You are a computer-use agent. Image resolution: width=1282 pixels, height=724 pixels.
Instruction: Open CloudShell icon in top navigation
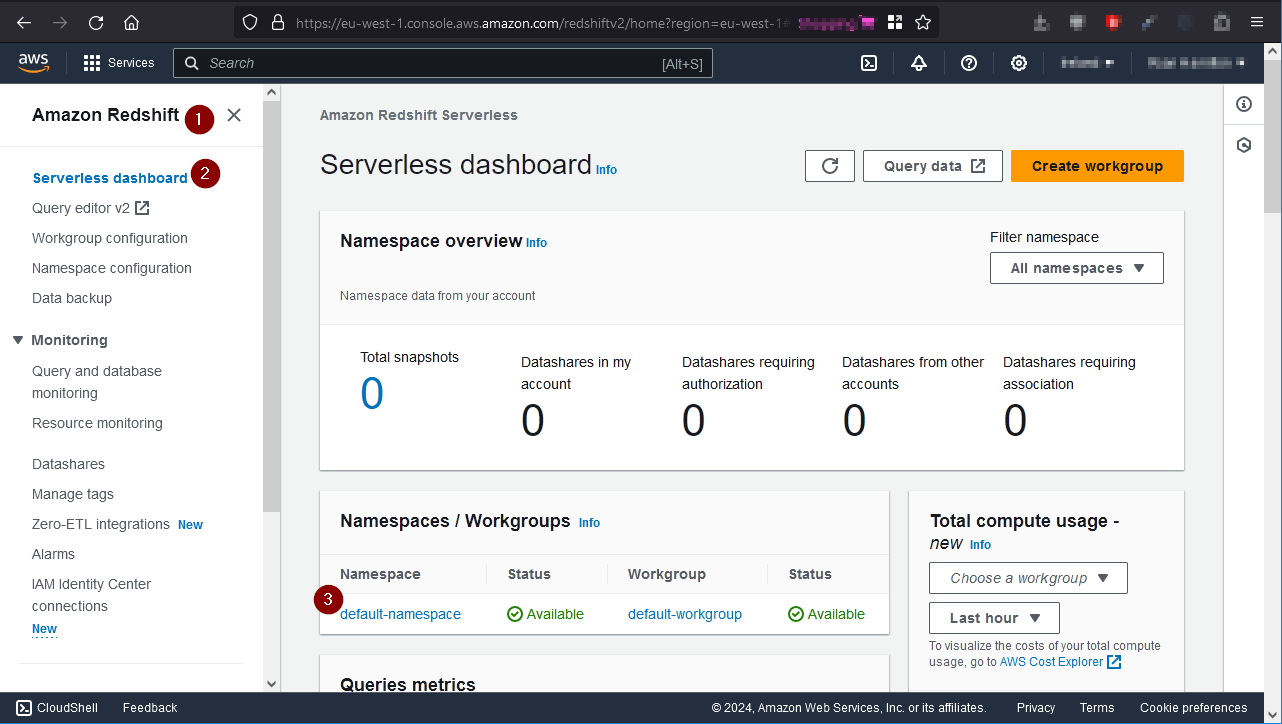click(x=870, y=63)
